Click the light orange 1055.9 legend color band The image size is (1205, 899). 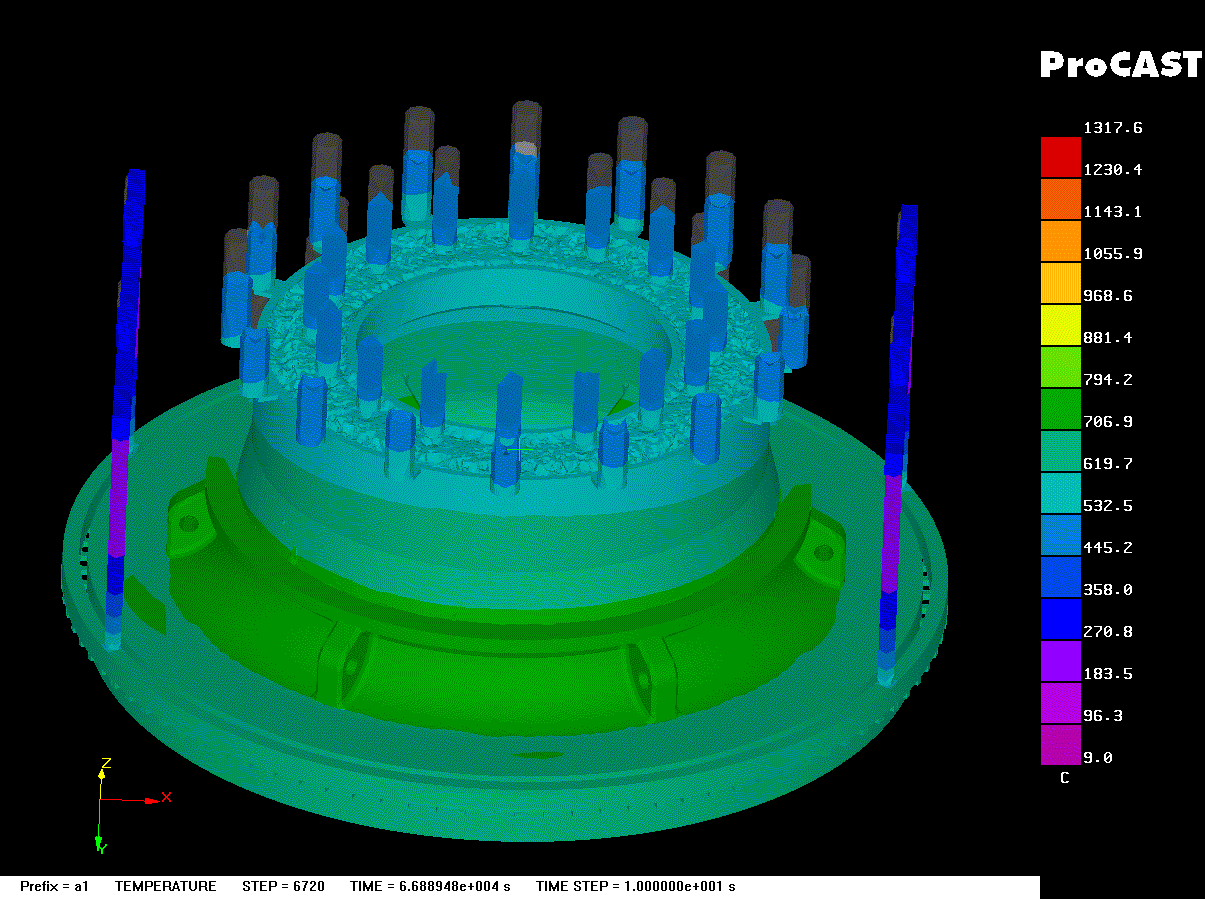click(x=1060, y=283)
